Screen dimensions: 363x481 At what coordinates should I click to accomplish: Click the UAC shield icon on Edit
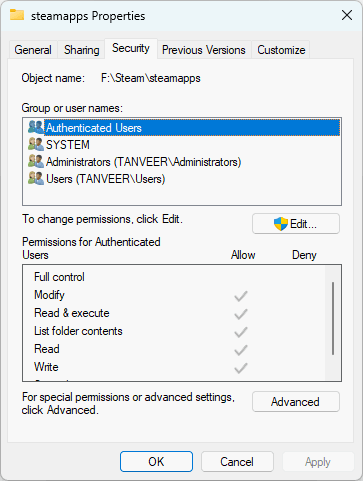click(281, 224)
